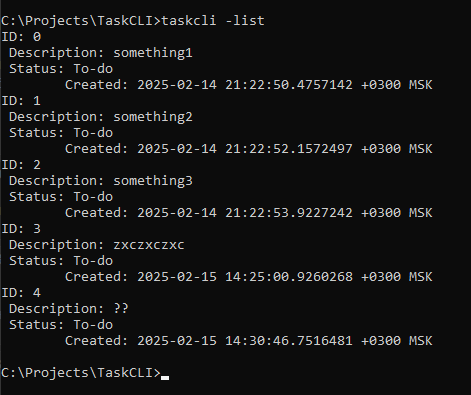Click the timestamp 21:22:53.9227242

pyautogui.click(x=289, y=213)
